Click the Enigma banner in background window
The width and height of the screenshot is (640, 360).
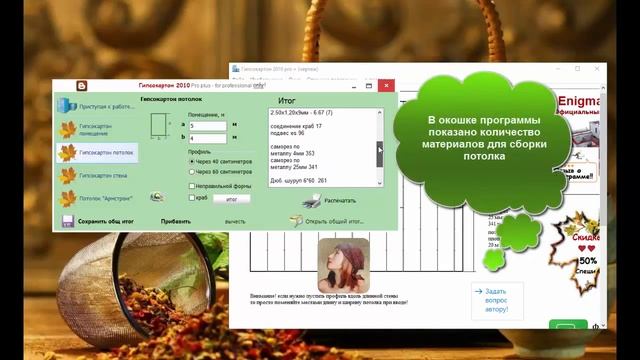point(579,105)
